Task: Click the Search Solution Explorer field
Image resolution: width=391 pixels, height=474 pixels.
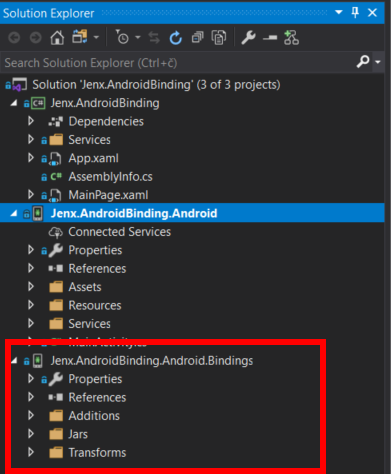Action: (x=177, y=63)
